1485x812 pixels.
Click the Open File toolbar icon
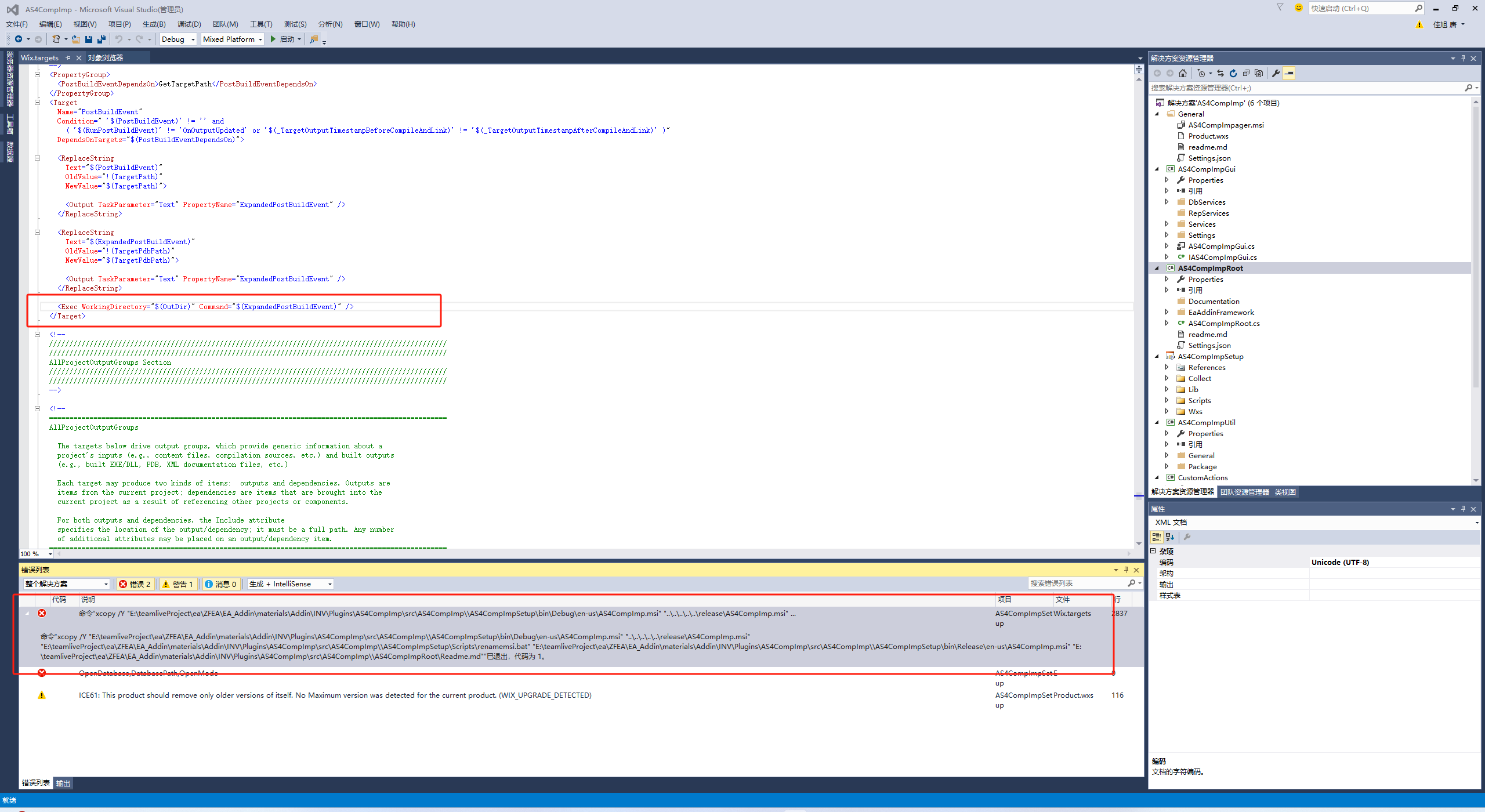[x=75, y=39]
